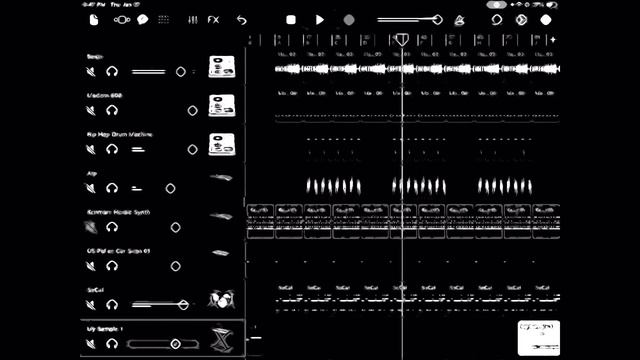Mute the Arp track
The height and width of the screenshot is (360, 640).
[91, 188]
